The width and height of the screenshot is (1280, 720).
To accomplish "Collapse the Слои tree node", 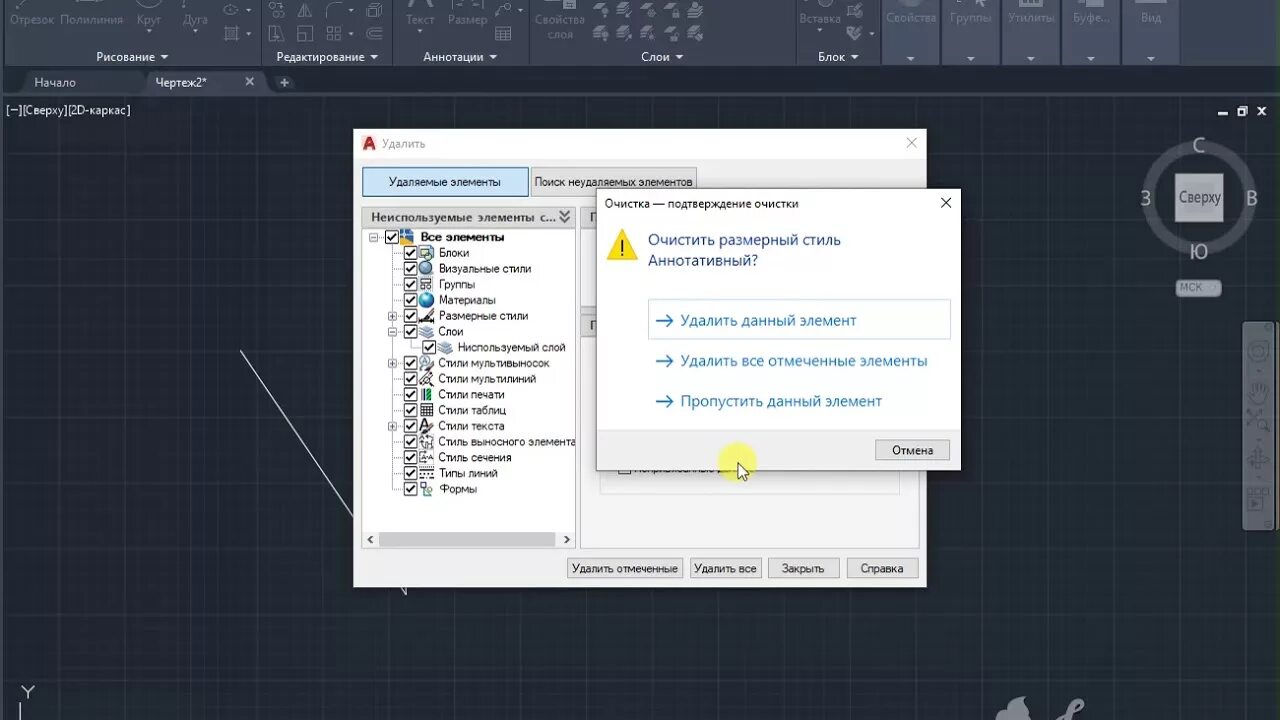I will pos(393,331).
